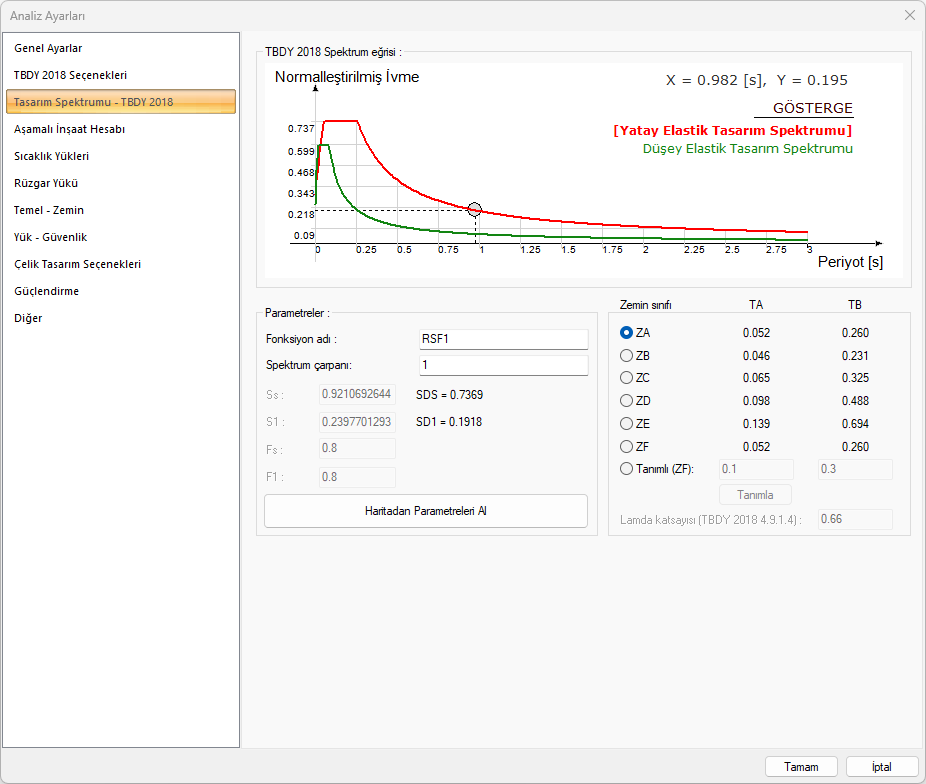Open Temel - Zemin settings
926x784 pixels.
[49, 210]
